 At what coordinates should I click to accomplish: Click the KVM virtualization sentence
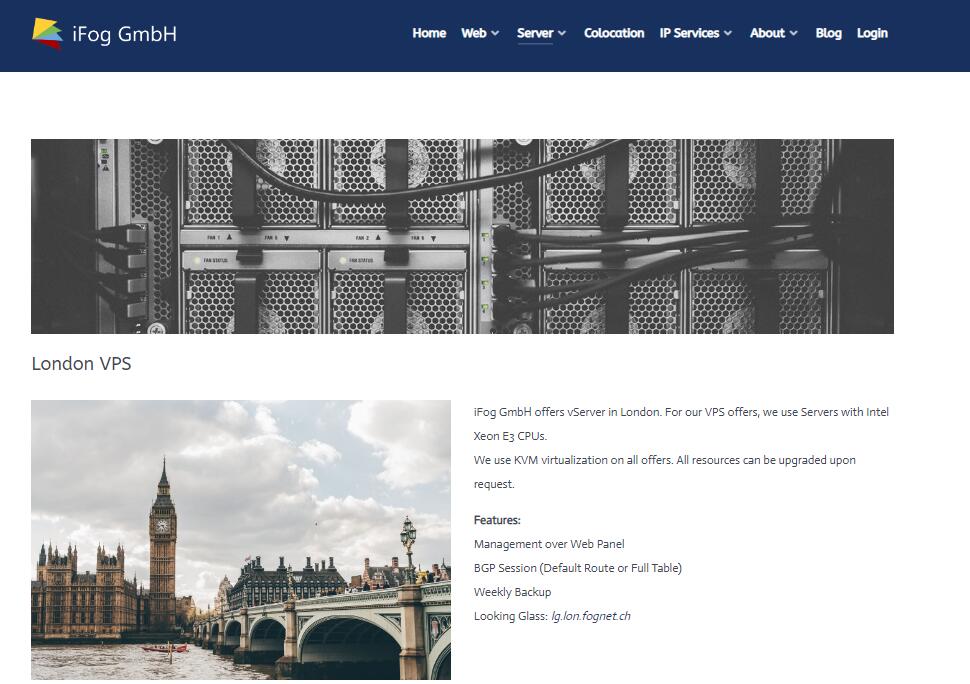click(664, 472)
